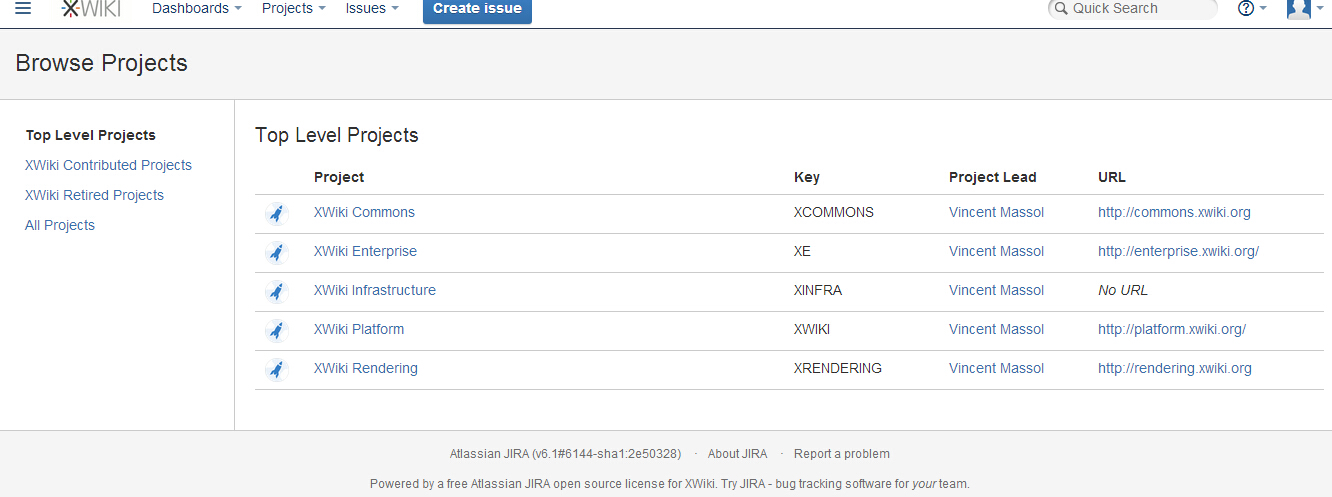The image size is (1332, 497).
Task: Open the commons.xwiki.org URL link
Action: (x=1174, y=212)
